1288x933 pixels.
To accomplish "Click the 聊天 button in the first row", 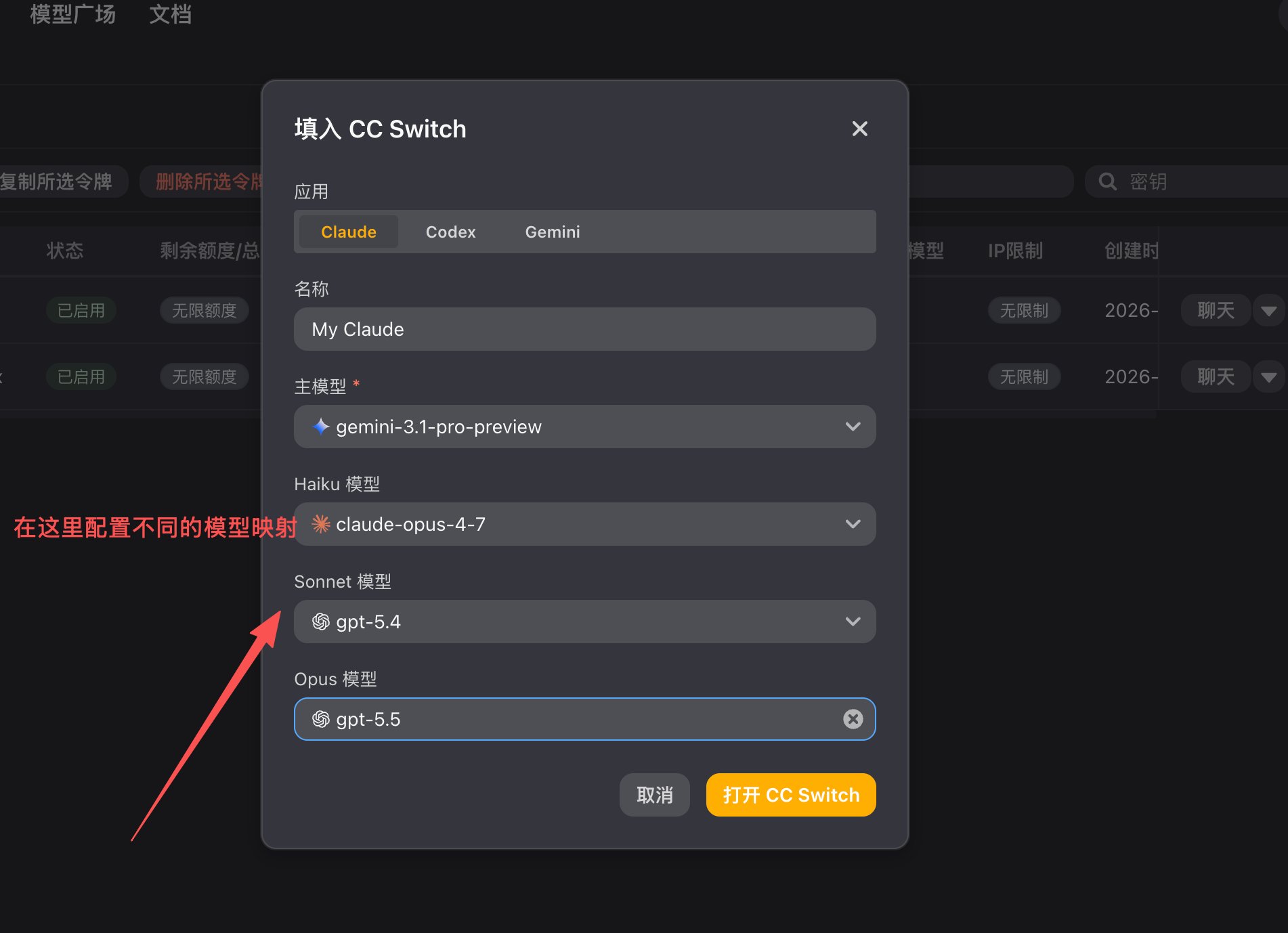I will [1216, 310].
